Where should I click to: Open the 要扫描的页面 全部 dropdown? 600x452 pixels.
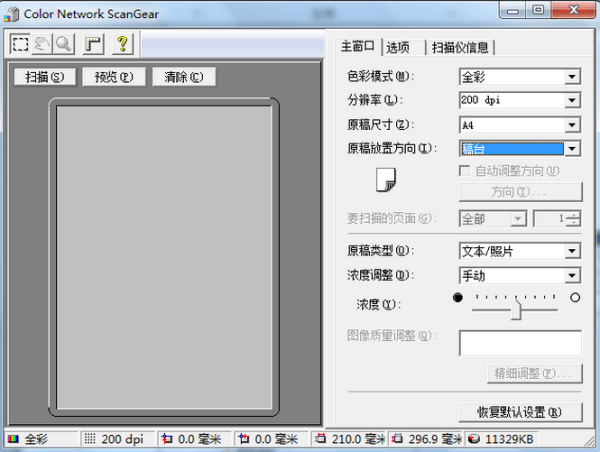point(518,219)
